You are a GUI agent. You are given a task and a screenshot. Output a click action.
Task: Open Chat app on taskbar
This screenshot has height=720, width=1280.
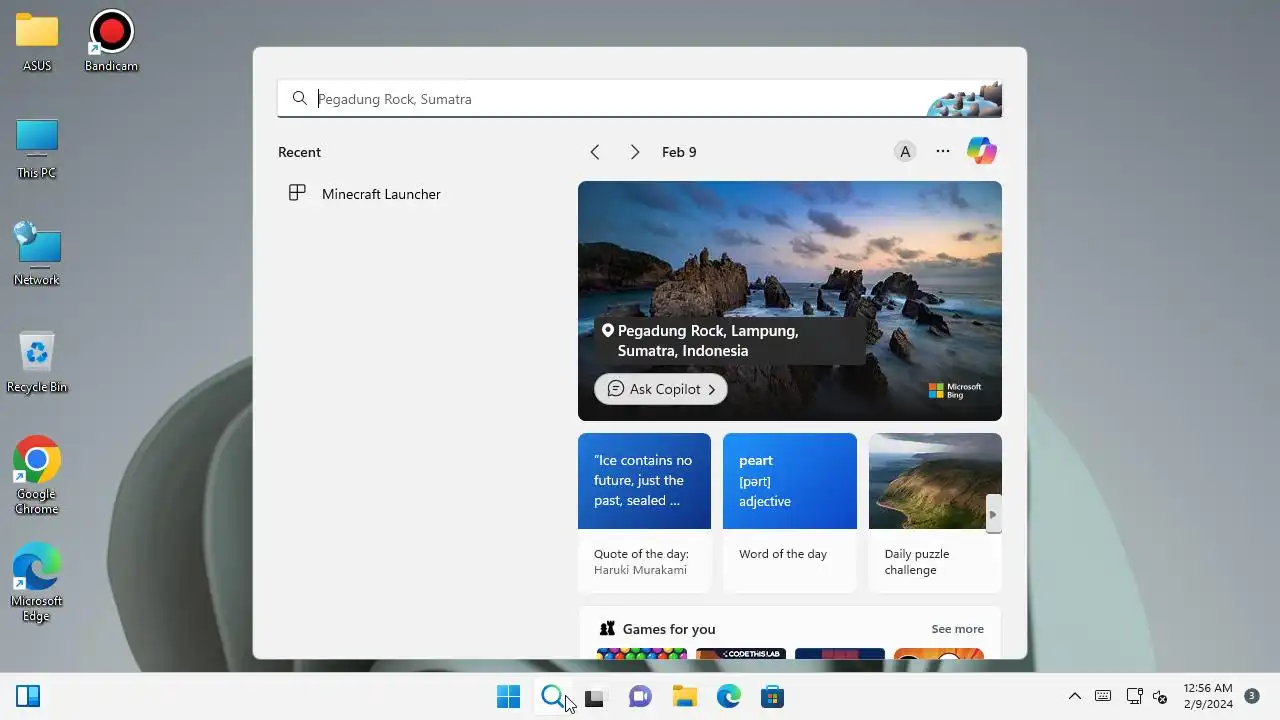click(x=640, y=696)
